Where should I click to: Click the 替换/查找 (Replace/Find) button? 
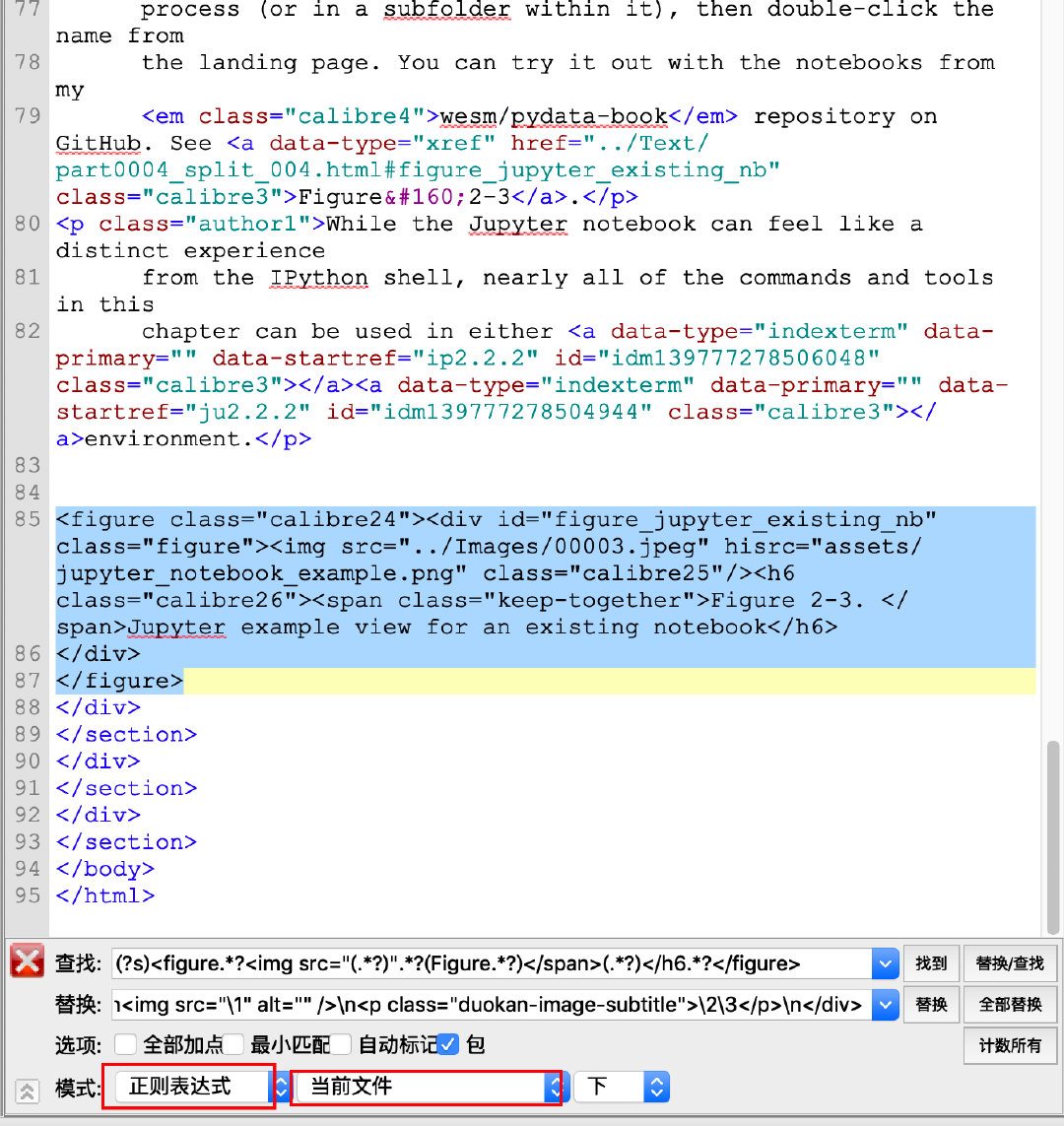tap(1010, 963)
